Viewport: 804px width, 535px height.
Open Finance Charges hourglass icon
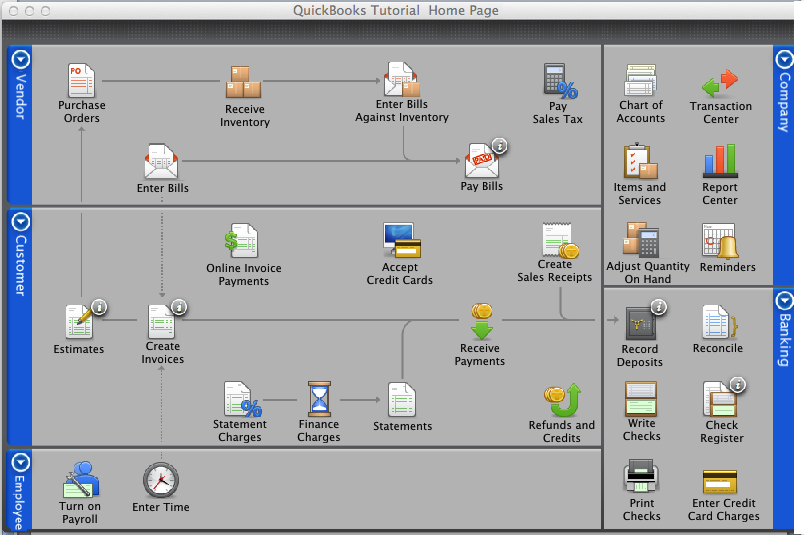(x=319, y=399)
